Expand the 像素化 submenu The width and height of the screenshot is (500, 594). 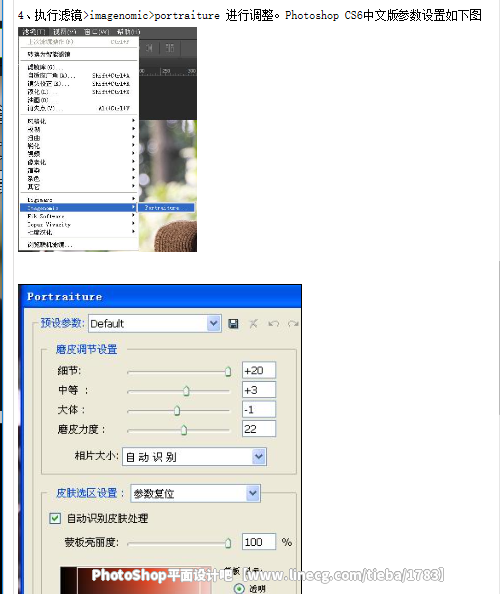(x=79, y=162)
